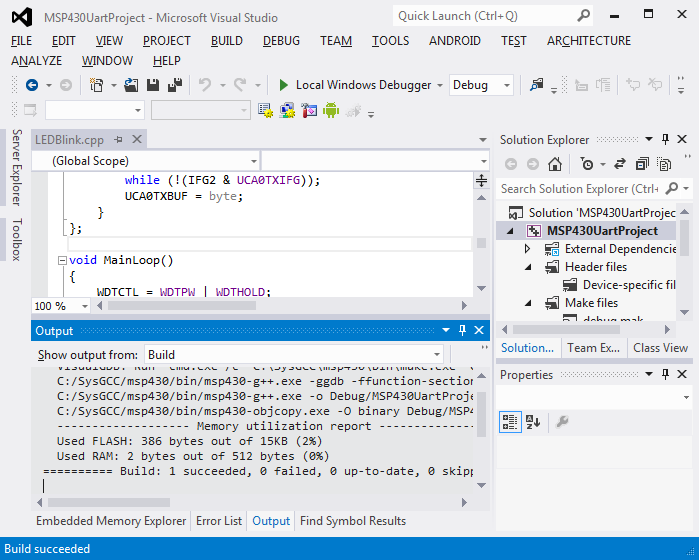
Task: Click the New Project toolbar icon
Action: [96, 85]
